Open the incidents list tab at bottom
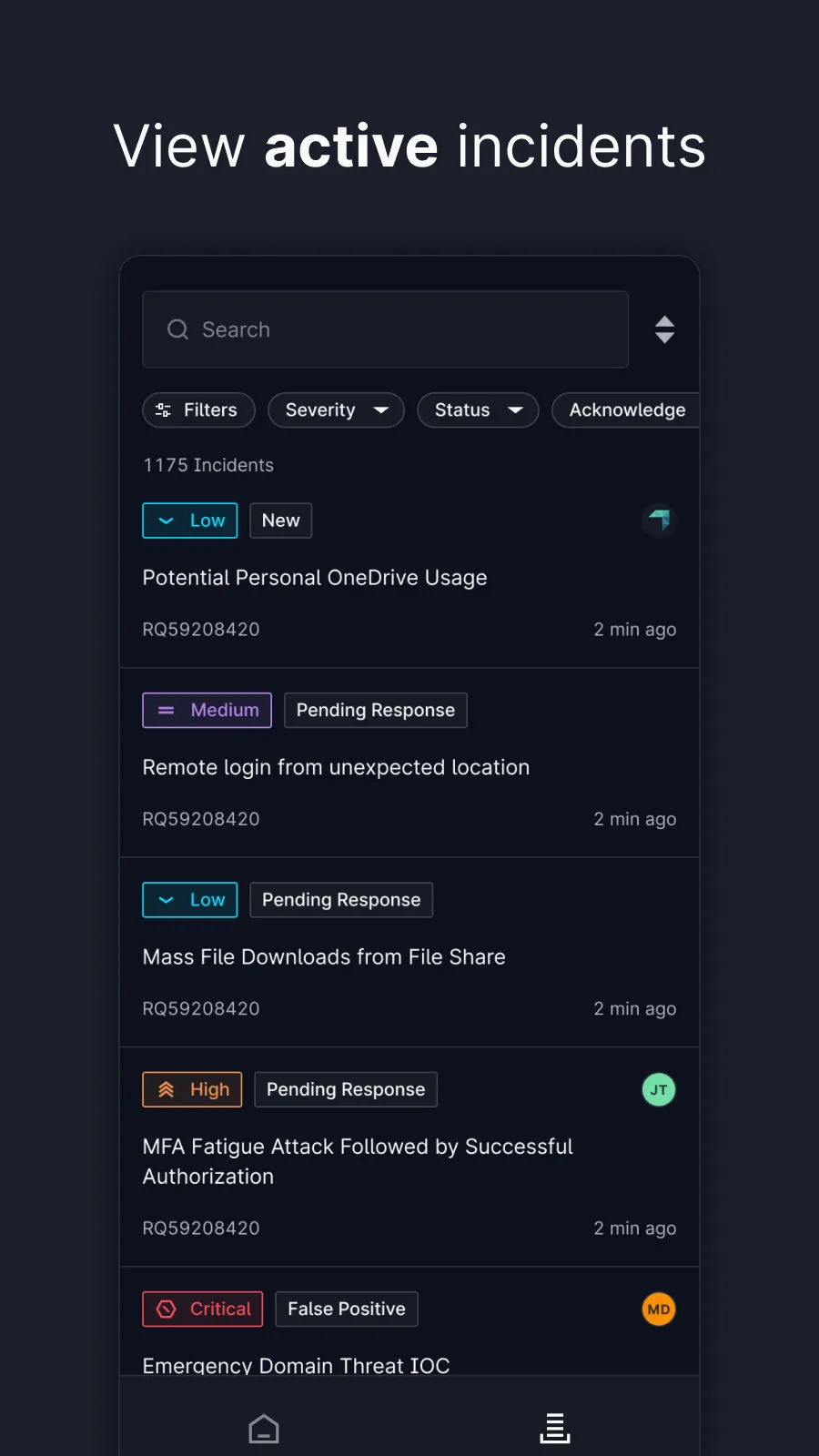819x1456 pixels. (x=554, y=1428)
